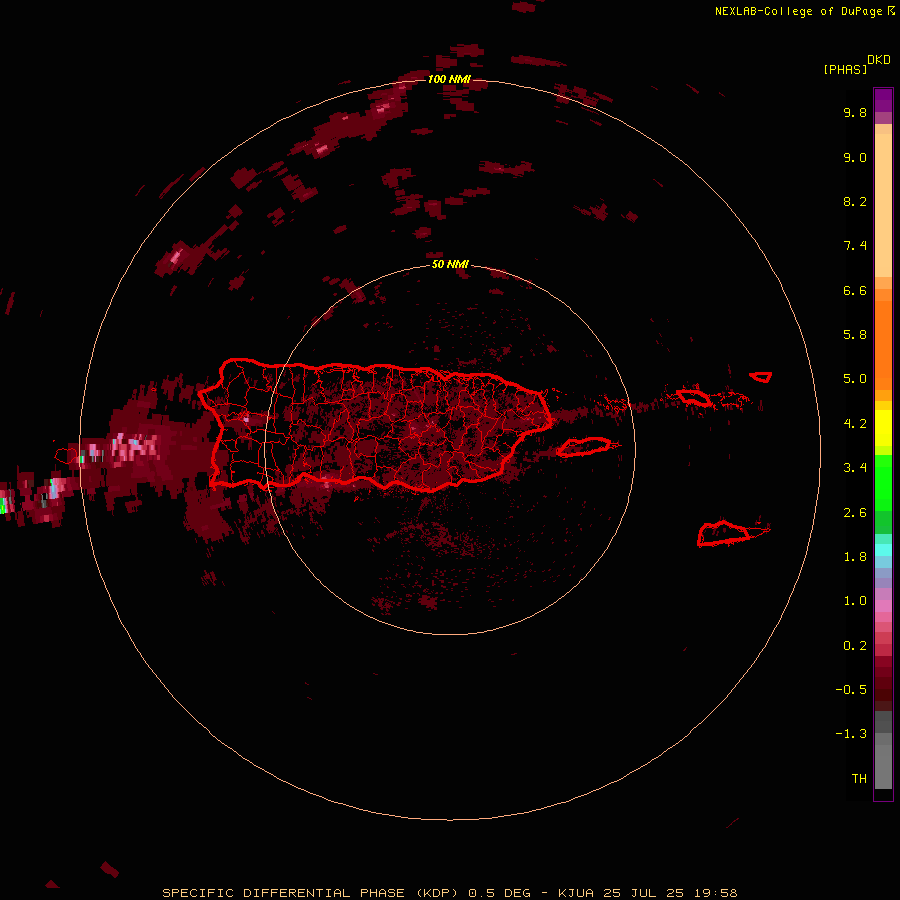Click the St. Croix island outline at lower right
The image size is (900, 900).
click(723, 533)
